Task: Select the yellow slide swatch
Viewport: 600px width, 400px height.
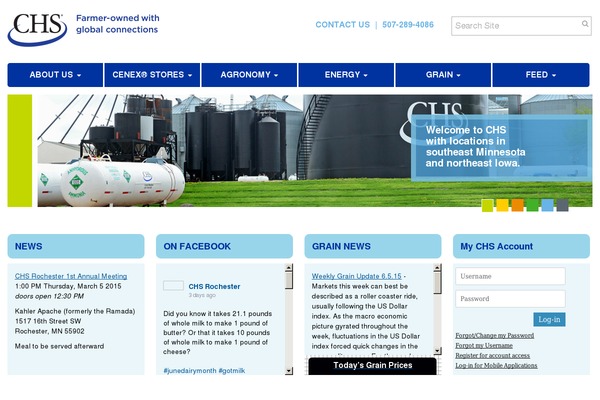Action: click(502, 205)
